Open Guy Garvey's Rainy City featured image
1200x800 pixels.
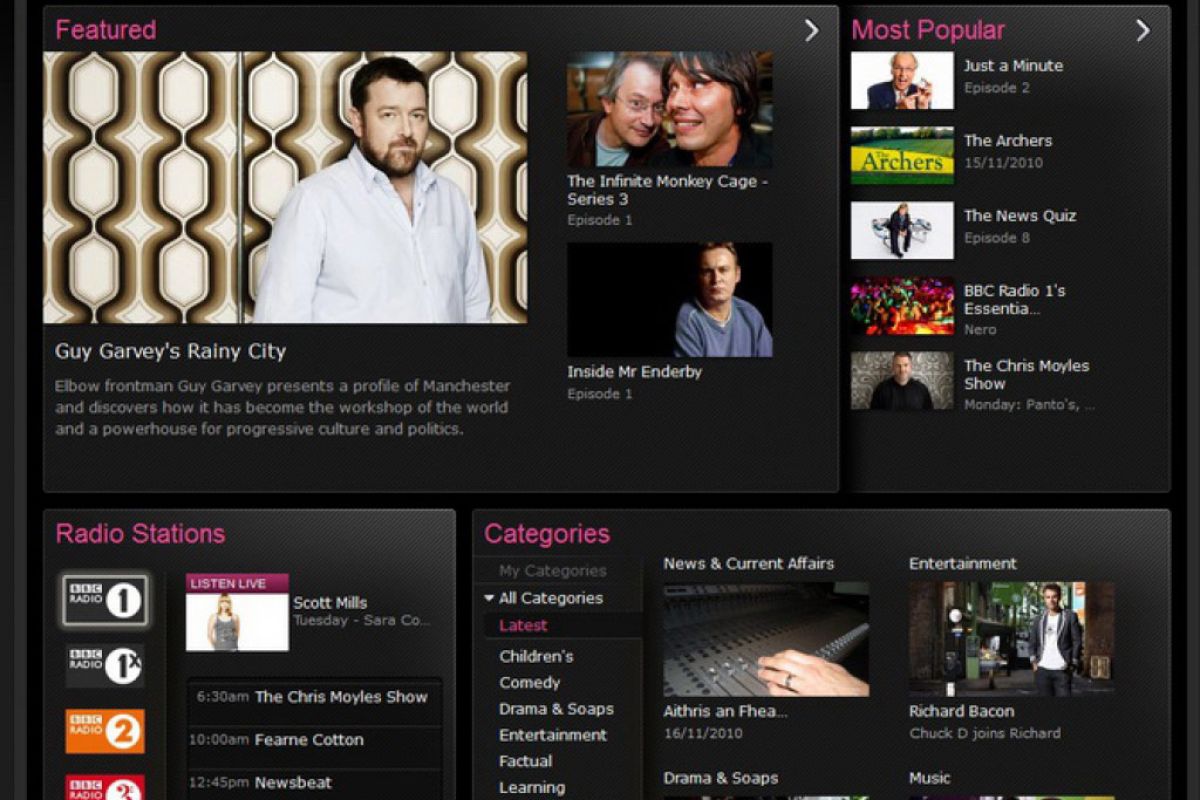tap(285, 187)
